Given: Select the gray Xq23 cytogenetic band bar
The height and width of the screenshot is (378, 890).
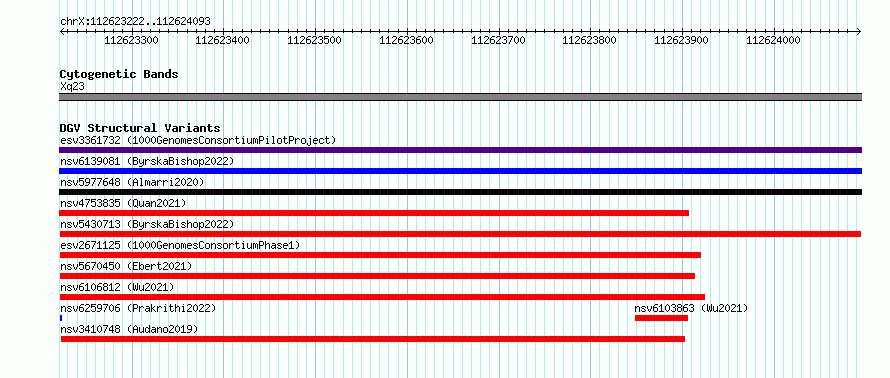Looking at the screenshot, I should pyautogui.click(x=460, y=97).
